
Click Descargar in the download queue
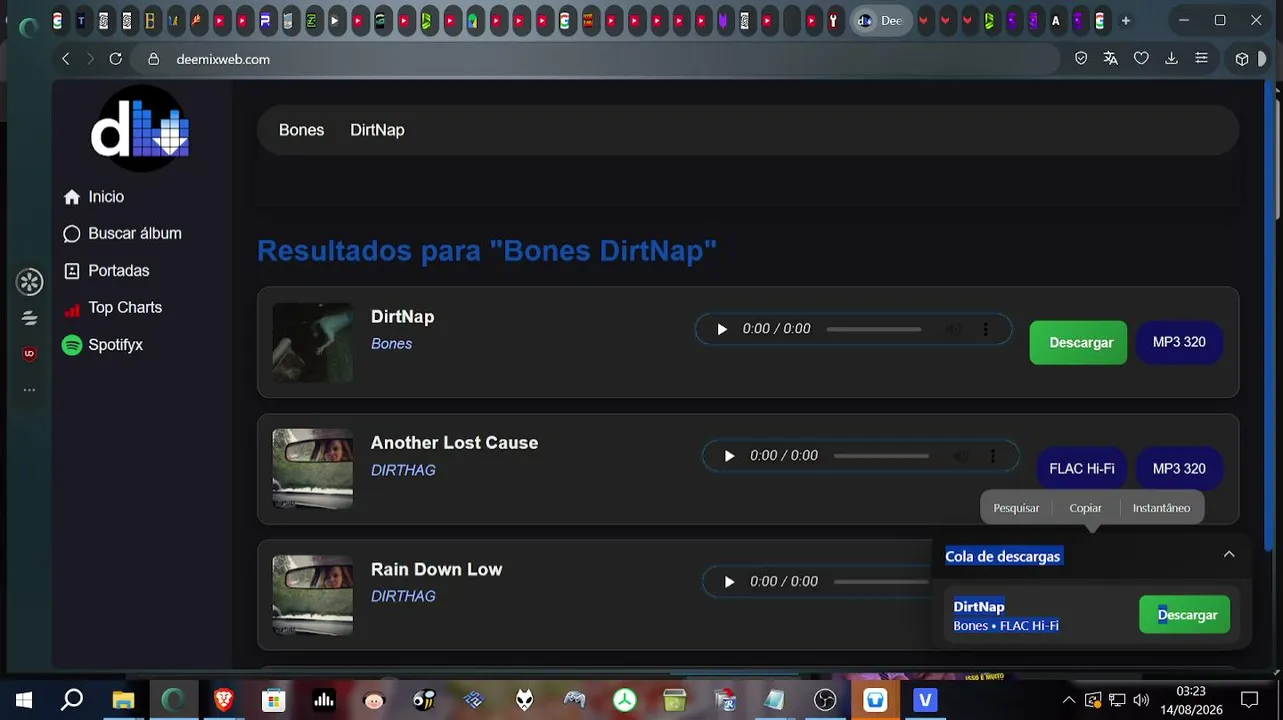point(1185,615)
